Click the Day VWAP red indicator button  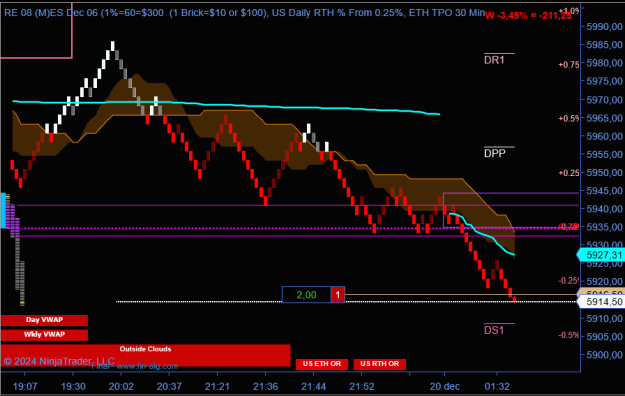coord(44,320)
